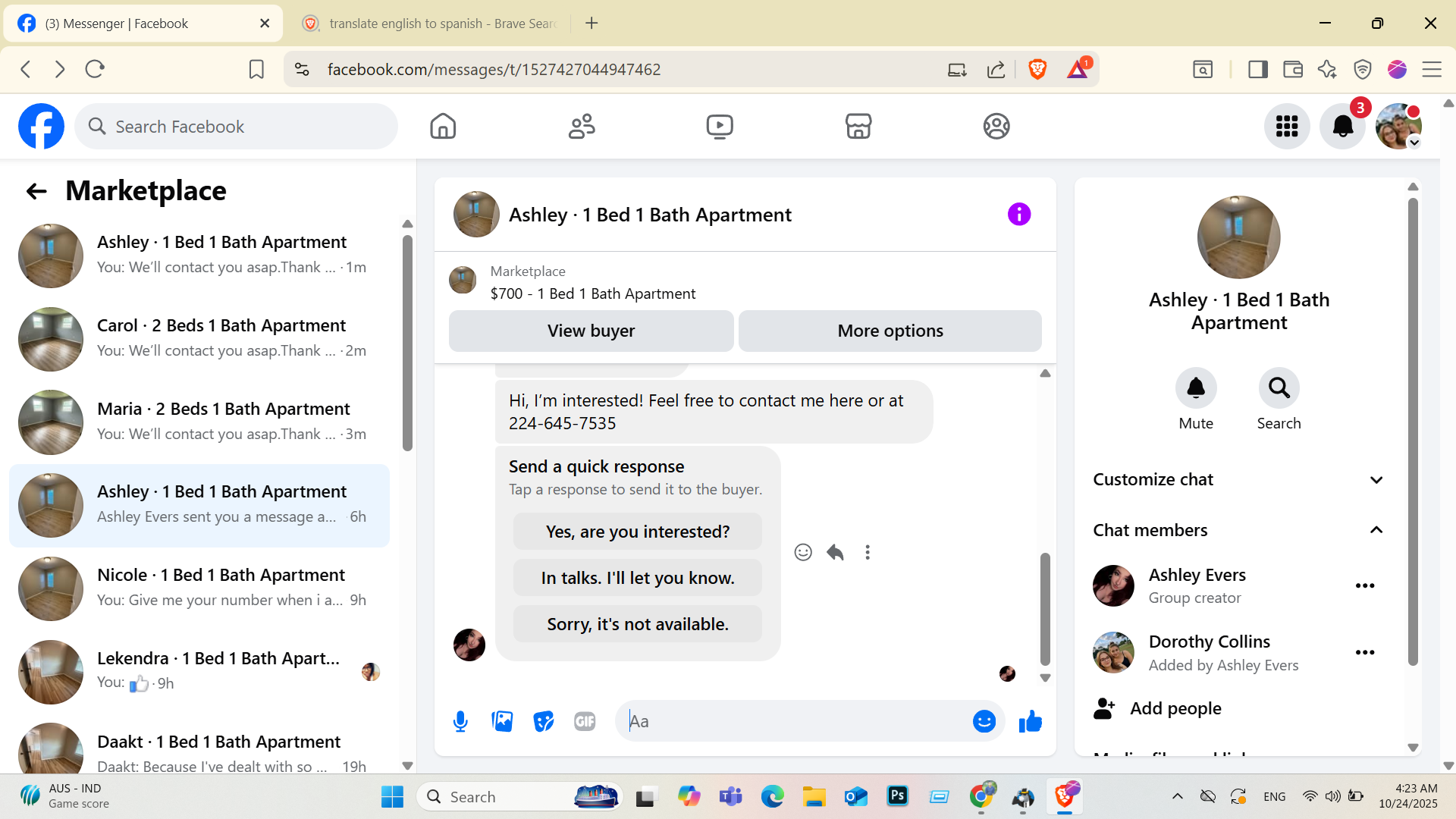Screen dimensions: 1456x819
Task: React to the message with emoji icon
Action: pos(803,552)
